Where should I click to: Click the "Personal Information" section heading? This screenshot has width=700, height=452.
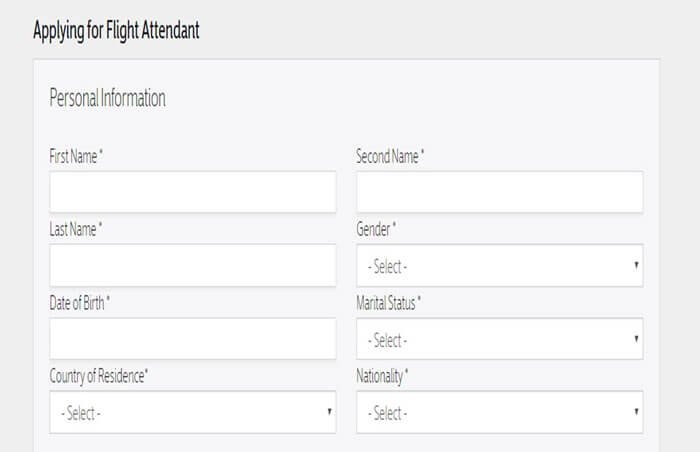[x=107, y=98]
